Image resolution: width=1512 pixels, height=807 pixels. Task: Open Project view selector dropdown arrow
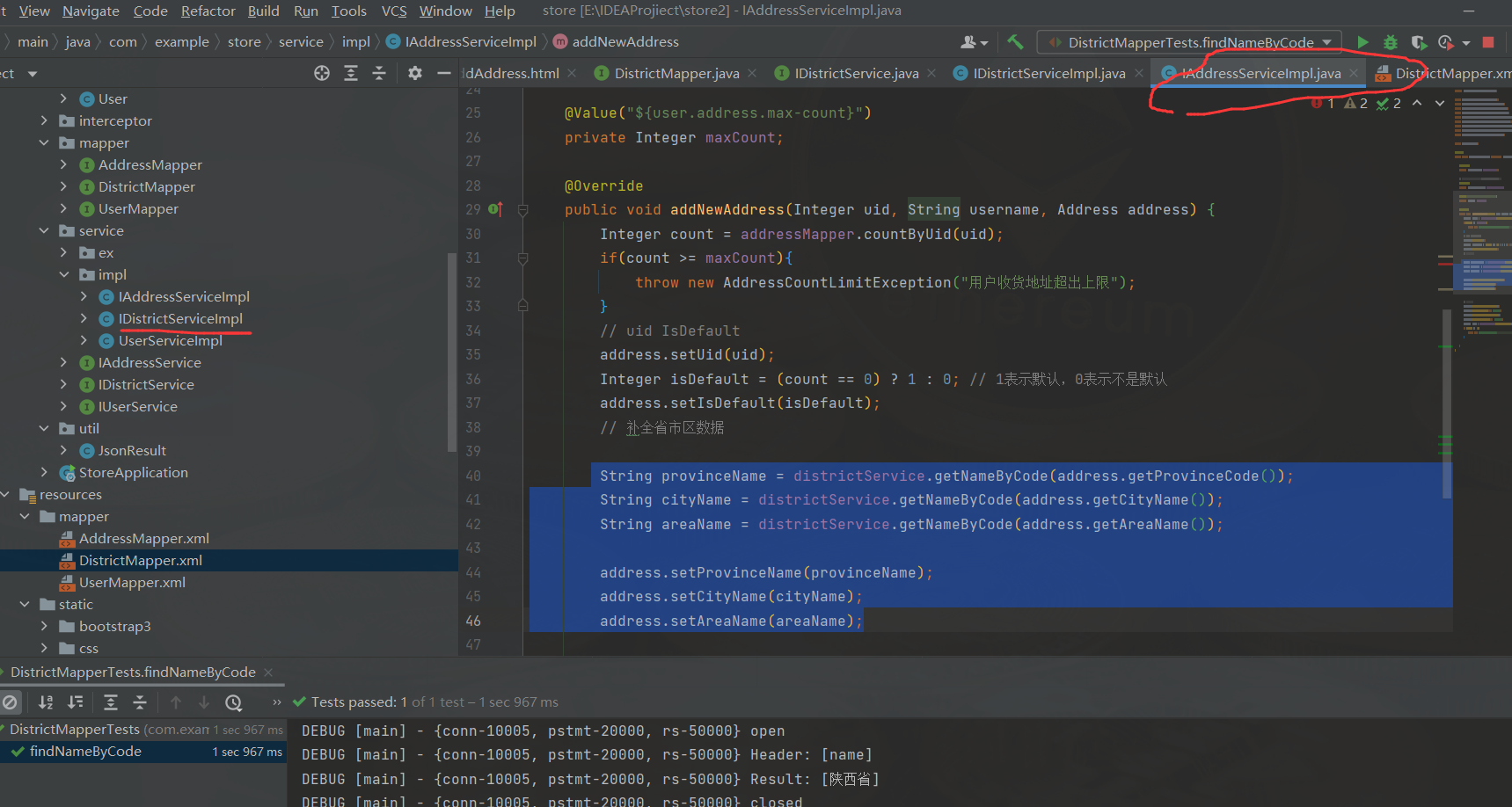[x=33, y=74]
